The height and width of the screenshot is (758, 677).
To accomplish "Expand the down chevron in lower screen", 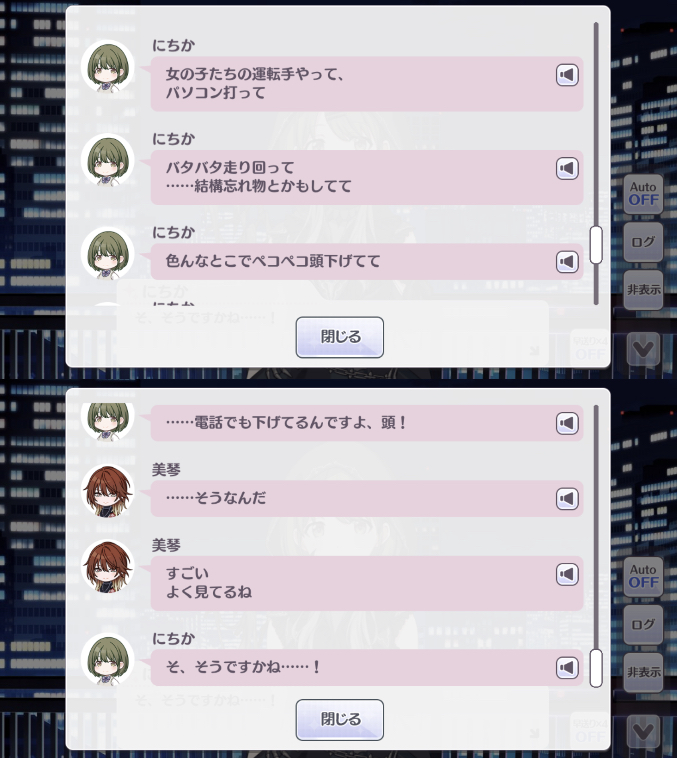I will 643,731.
